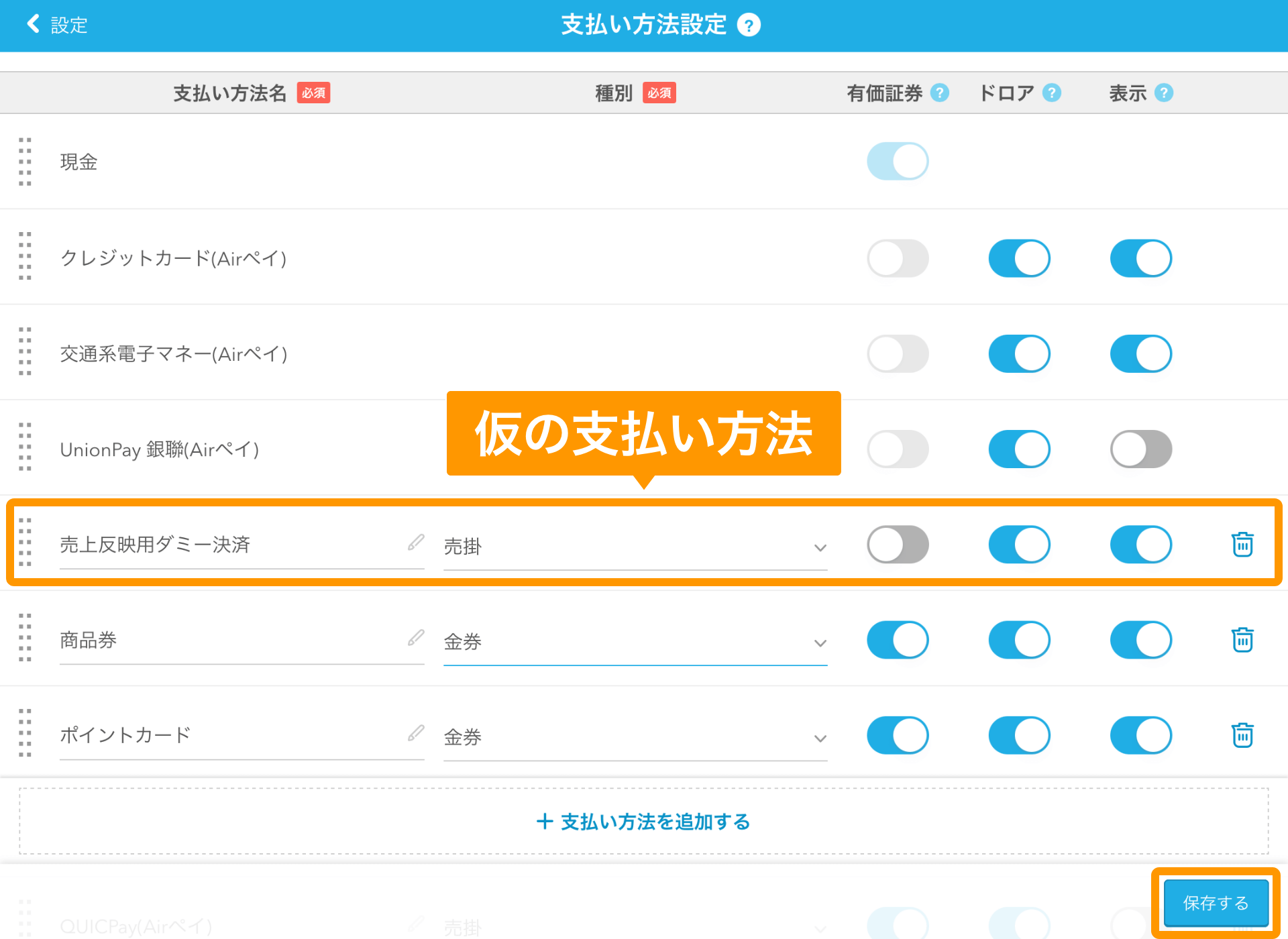Viewport: 1288px width, 939px height.
Task: Open 種別 dropdown showing 売掛
Action: (x=635, y=547)
